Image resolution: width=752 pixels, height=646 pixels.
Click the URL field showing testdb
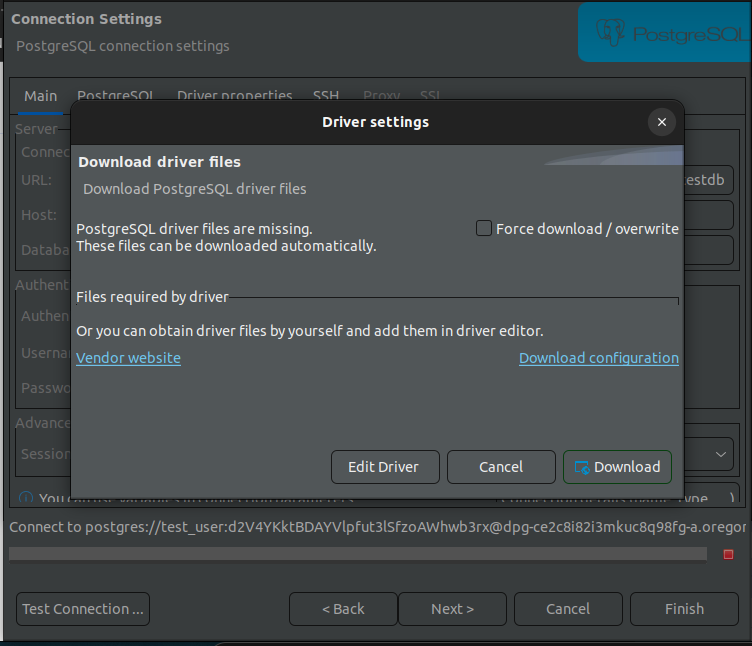[708, 181]
